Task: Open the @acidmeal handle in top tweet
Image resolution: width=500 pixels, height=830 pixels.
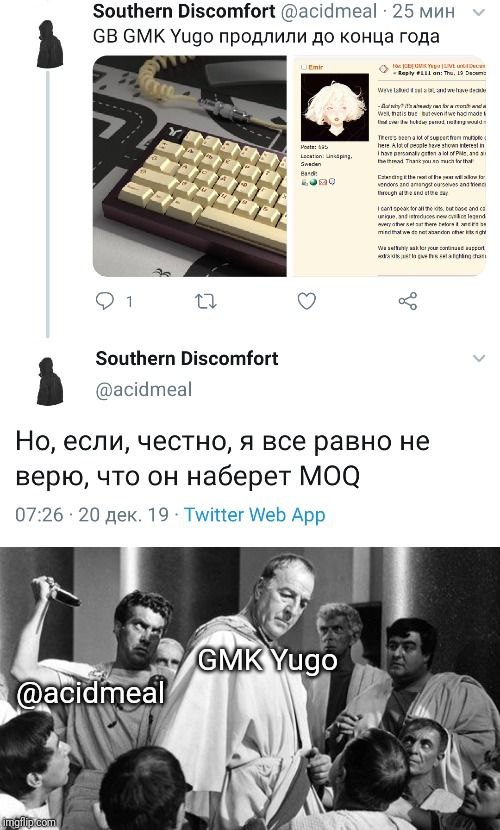Action: (x=329, y=12)
